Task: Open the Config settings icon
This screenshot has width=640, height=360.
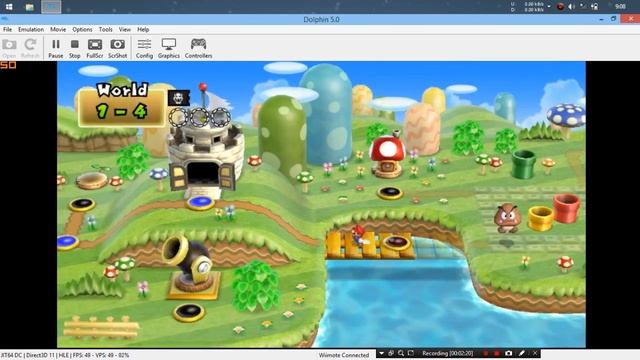Action: tap(144, 48)
